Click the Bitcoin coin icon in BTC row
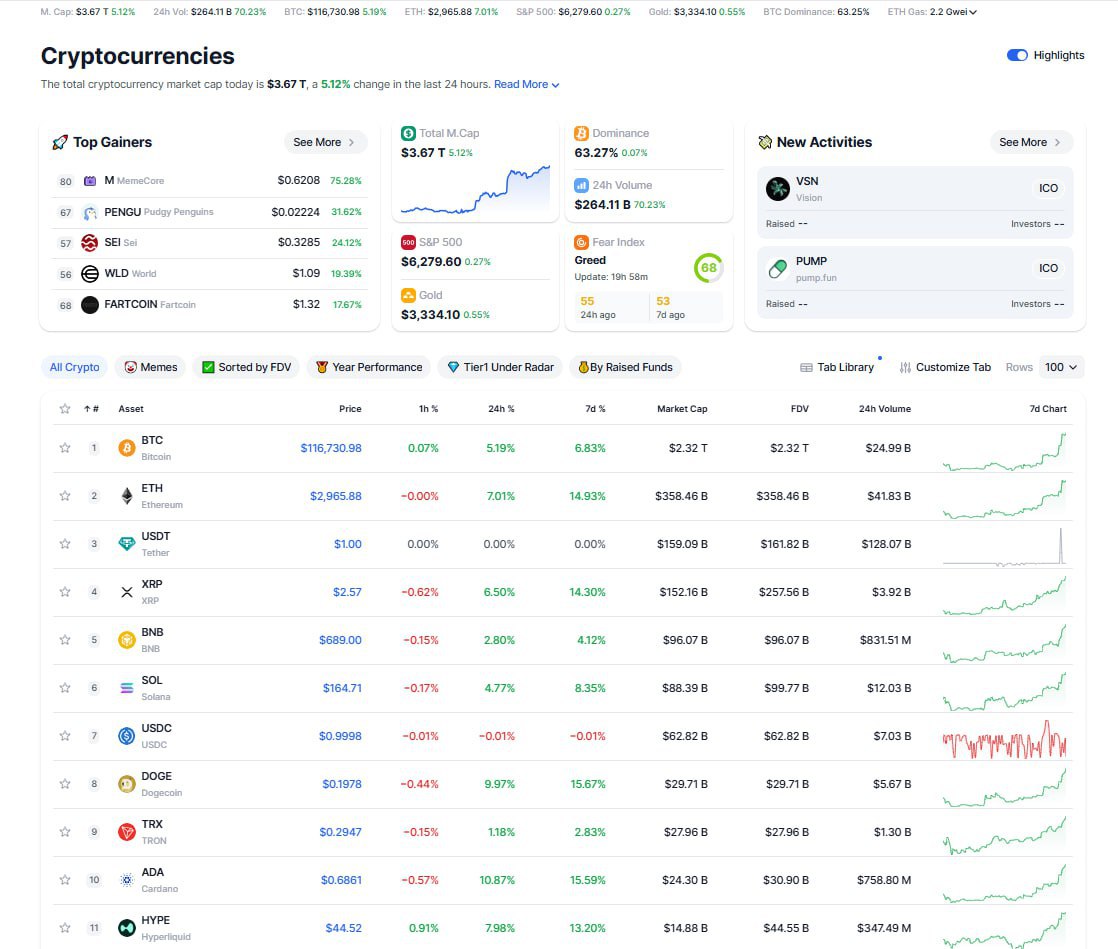The width and height of the screenshot is (1118, 949). click(127, 448)
